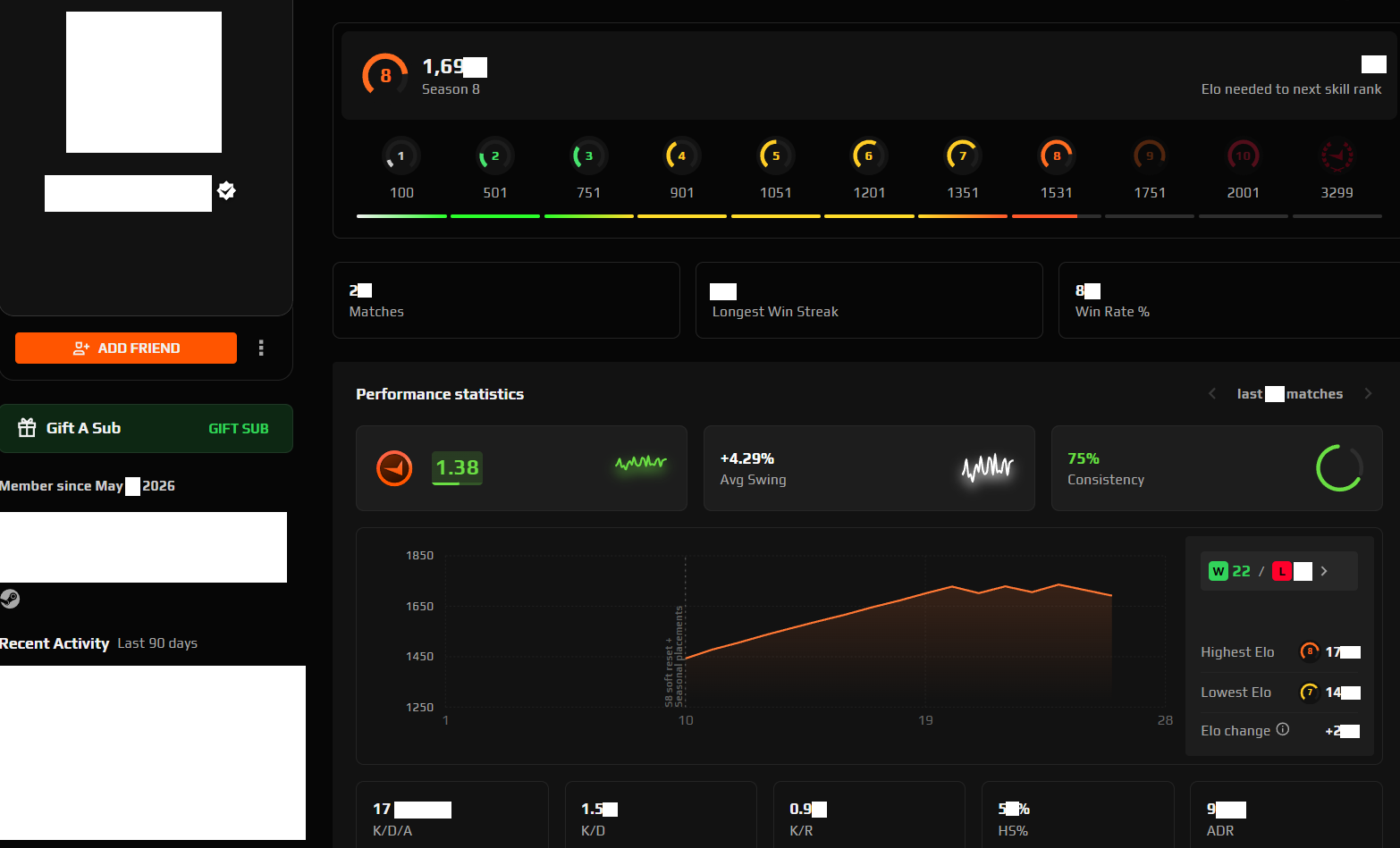This screenshot has width=1400, height=848.
Task: Click the current level 8 Elo badge
Action: click(385, 75)
